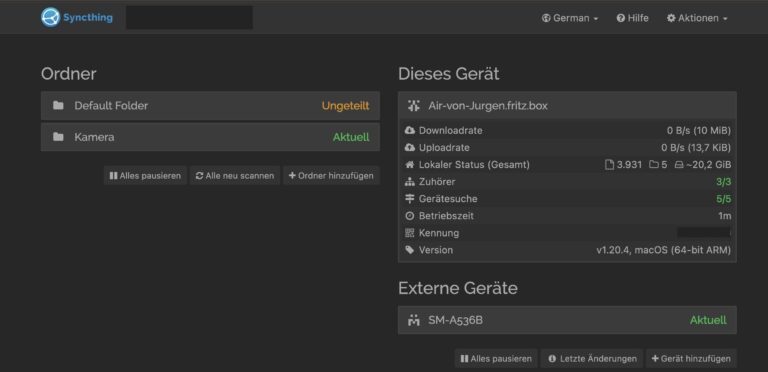Click the Uploadrate value 0 B/s (13,7 KiB)

[x=696, y=147]
